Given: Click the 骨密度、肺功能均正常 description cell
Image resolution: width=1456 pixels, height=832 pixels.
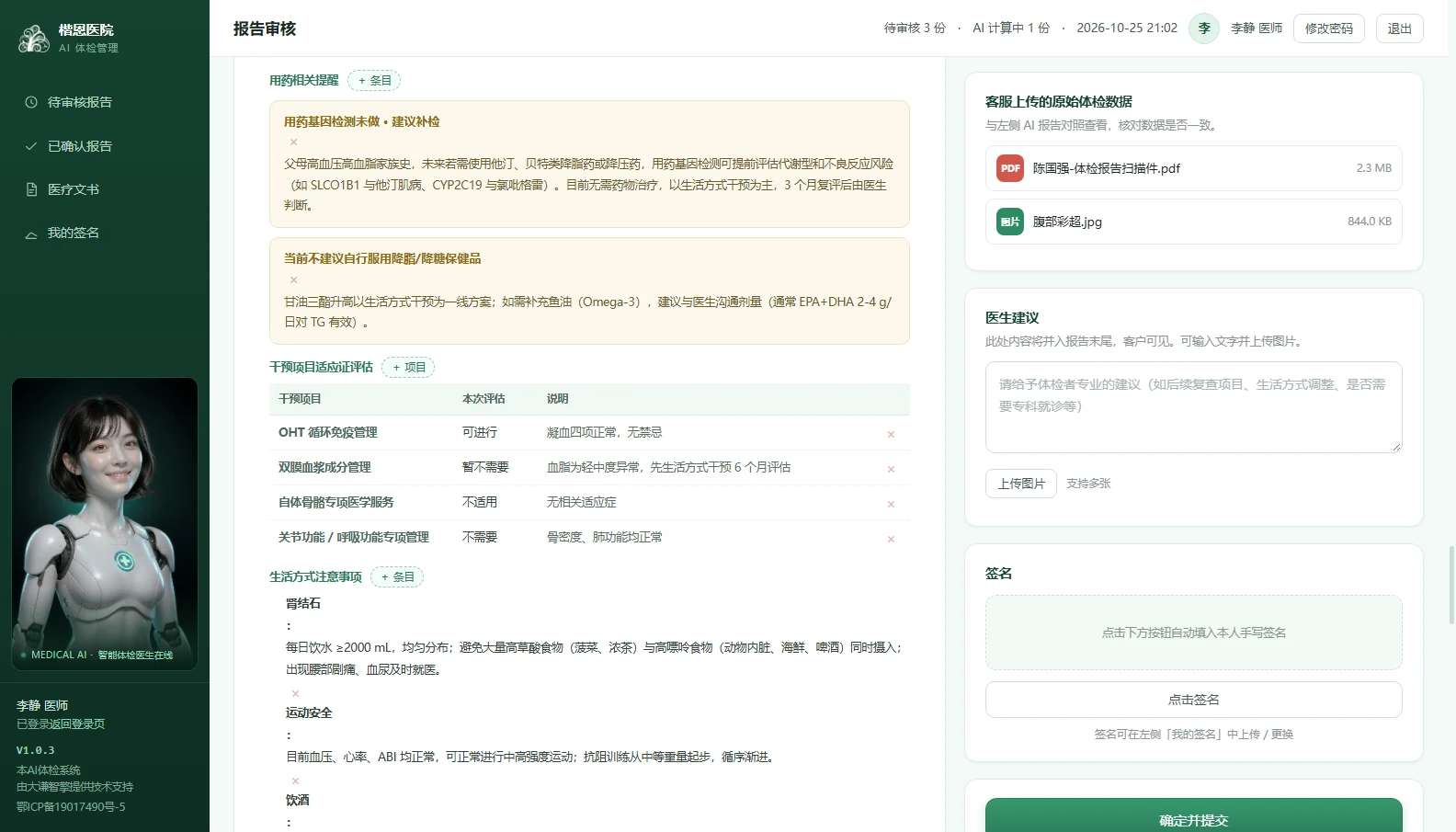Looking at the screenshot, I should click(605, 538).
